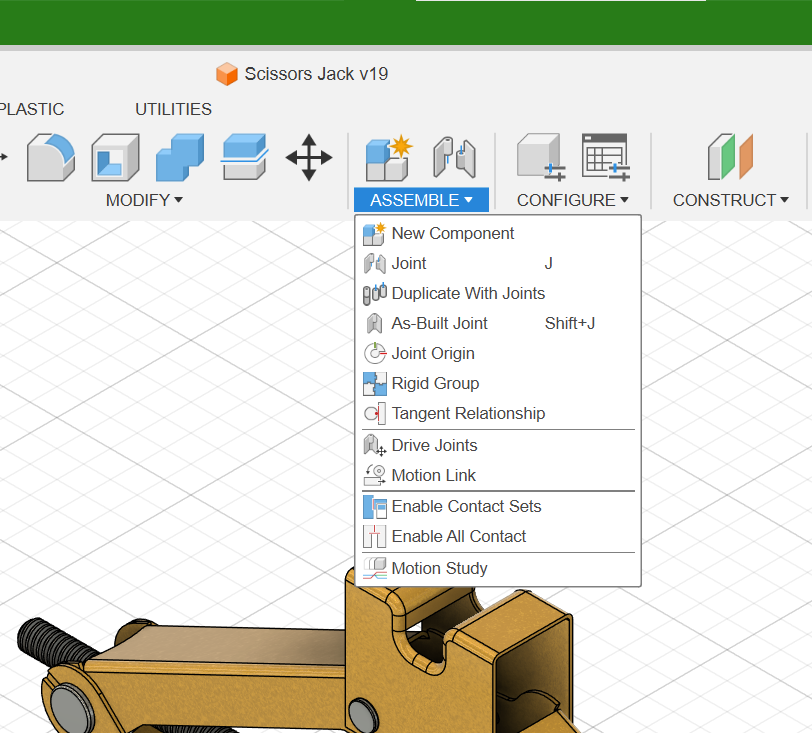812x733 pixels.
Task: Switch to the UTILITIES tab
Action: 173,109
